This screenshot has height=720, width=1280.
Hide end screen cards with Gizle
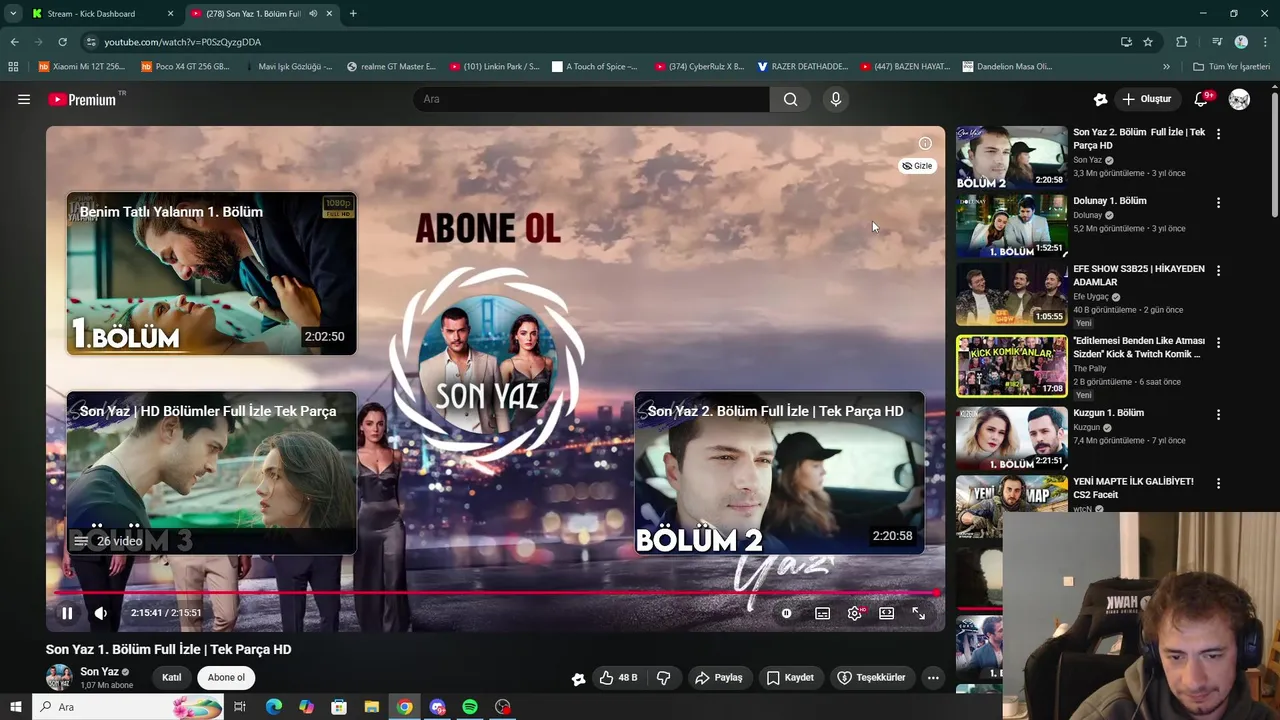click(917, 166)
